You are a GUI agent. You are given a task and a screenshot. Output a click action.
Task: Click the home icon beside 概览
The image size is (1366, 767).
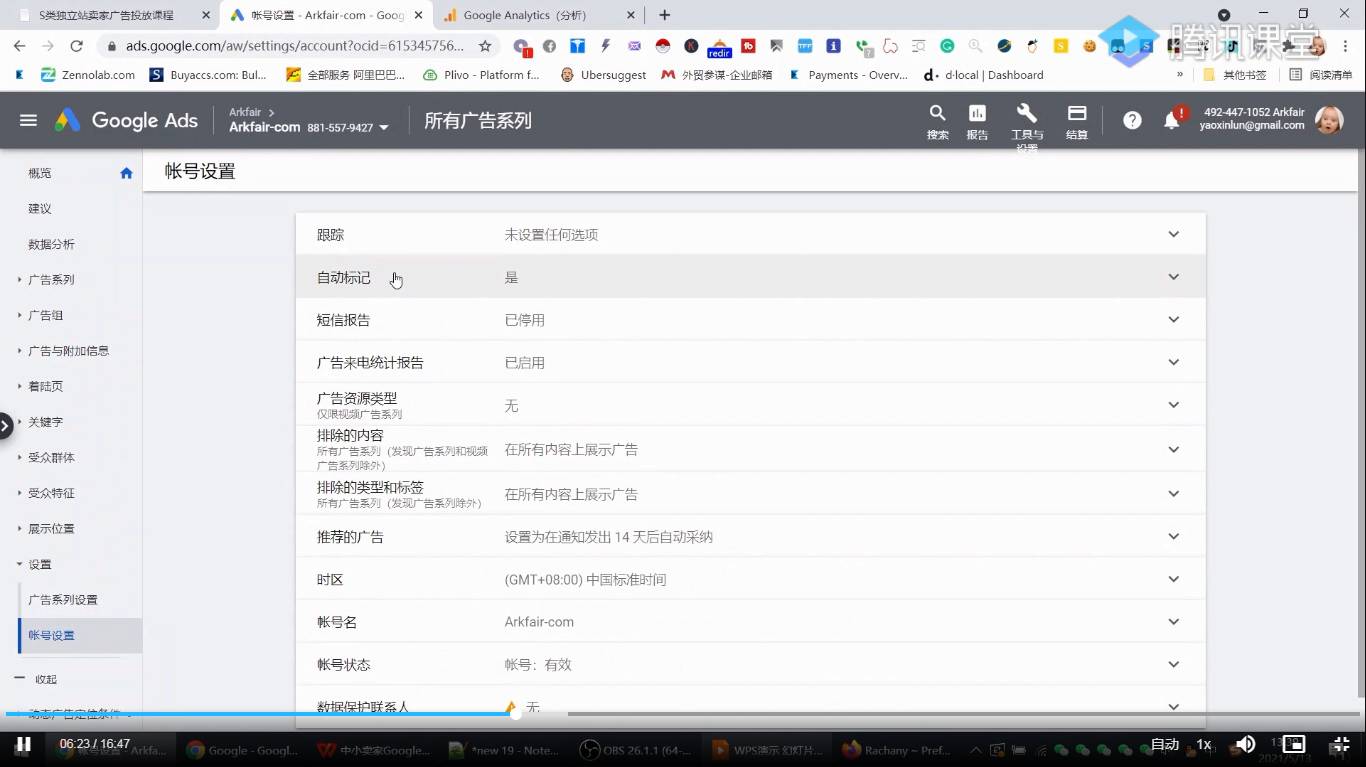tap(126, 172)
